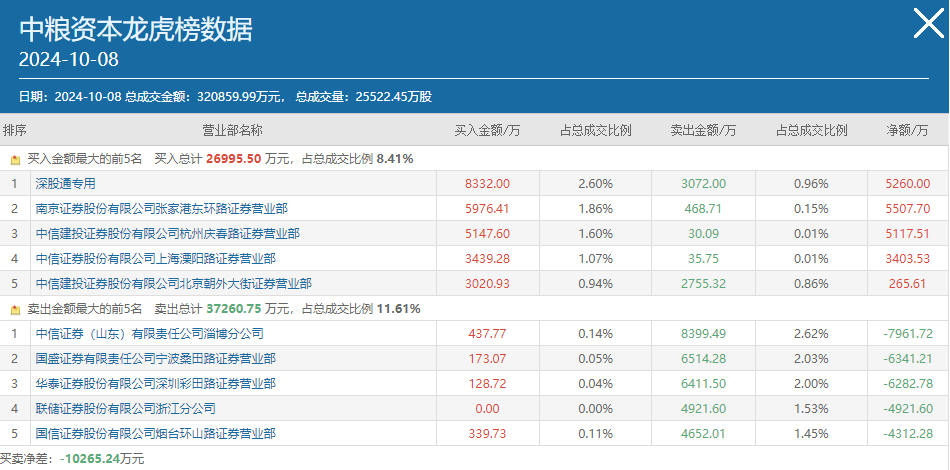Select sell amount 8399.49 cell
Viewport: 950px width, 470px height.
click(703, 334)
